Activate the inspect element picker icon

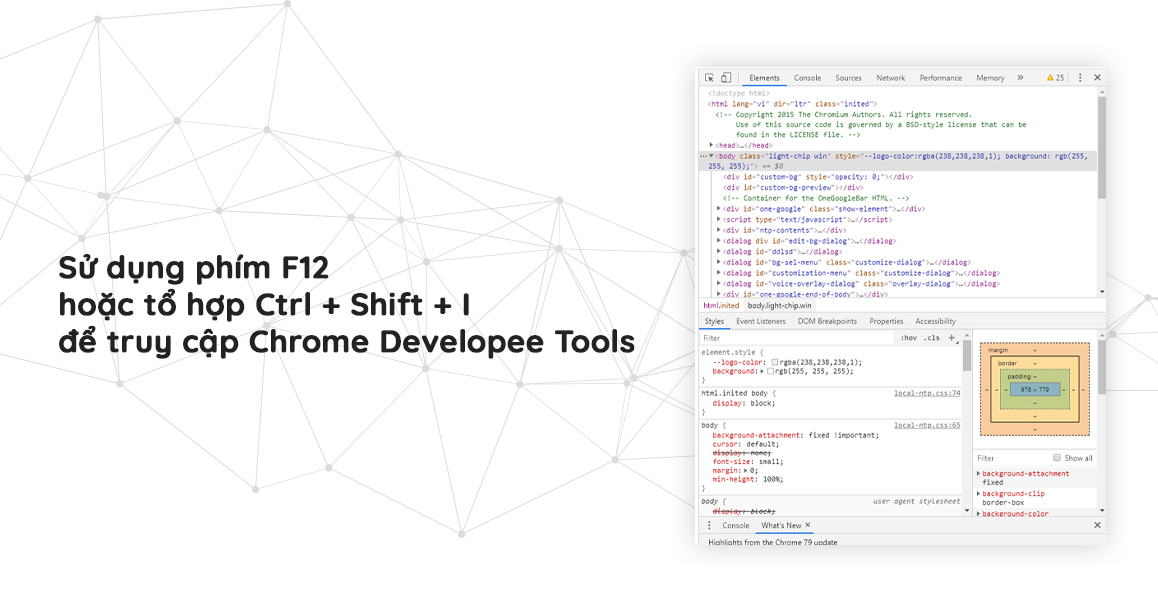point(709,78)
